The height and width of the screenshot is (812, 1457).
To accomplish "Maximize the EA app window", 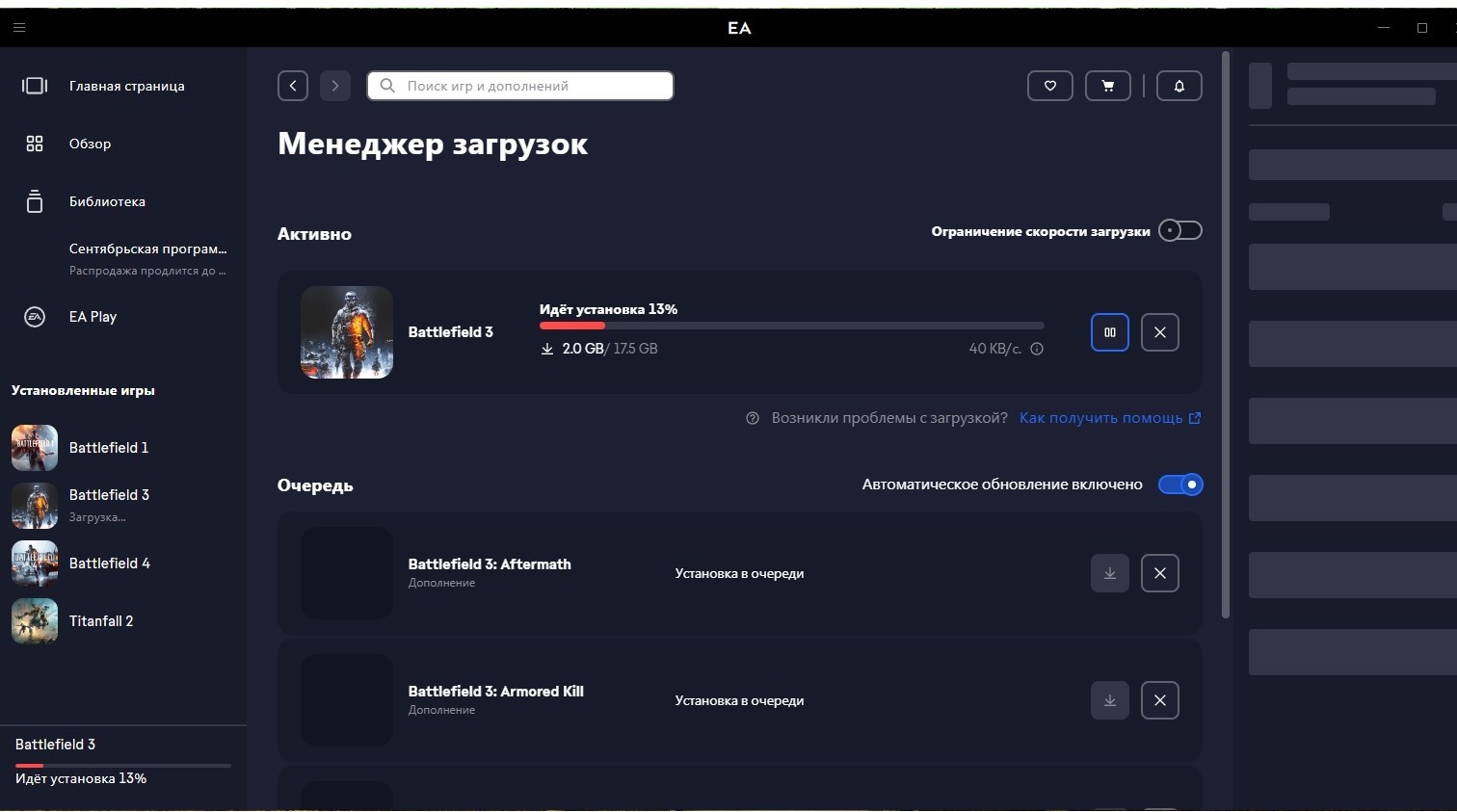I will click(1421, 28).
